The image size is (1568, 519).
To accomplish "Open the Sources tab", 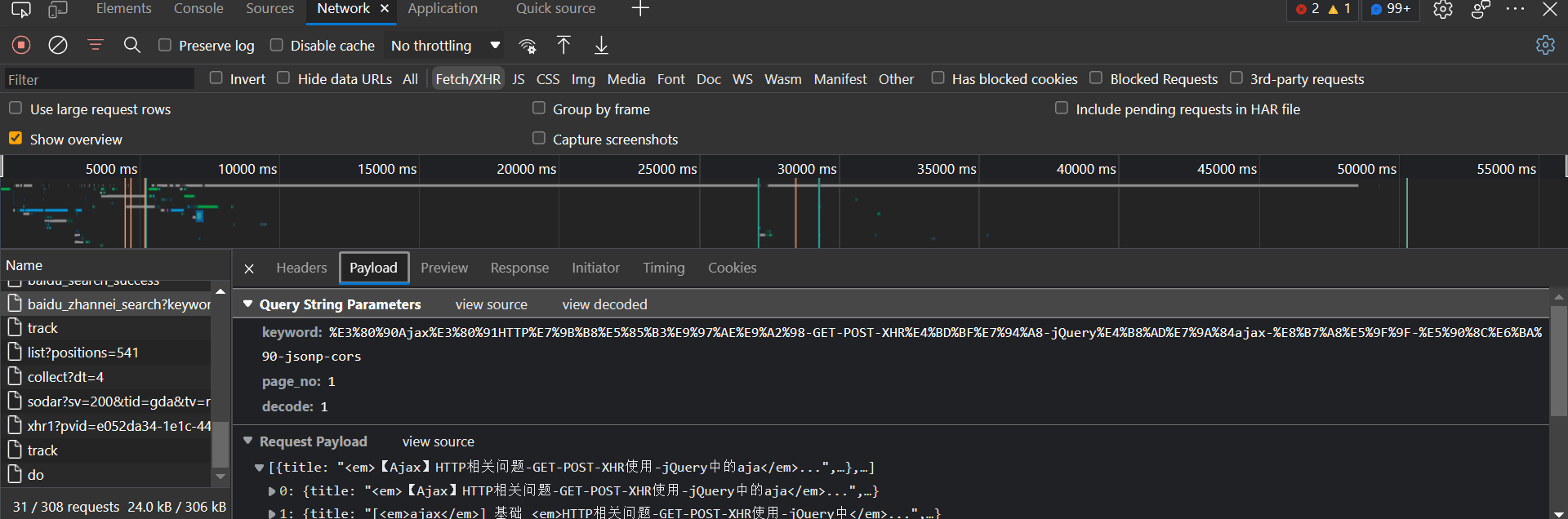I will pos(270,9).
